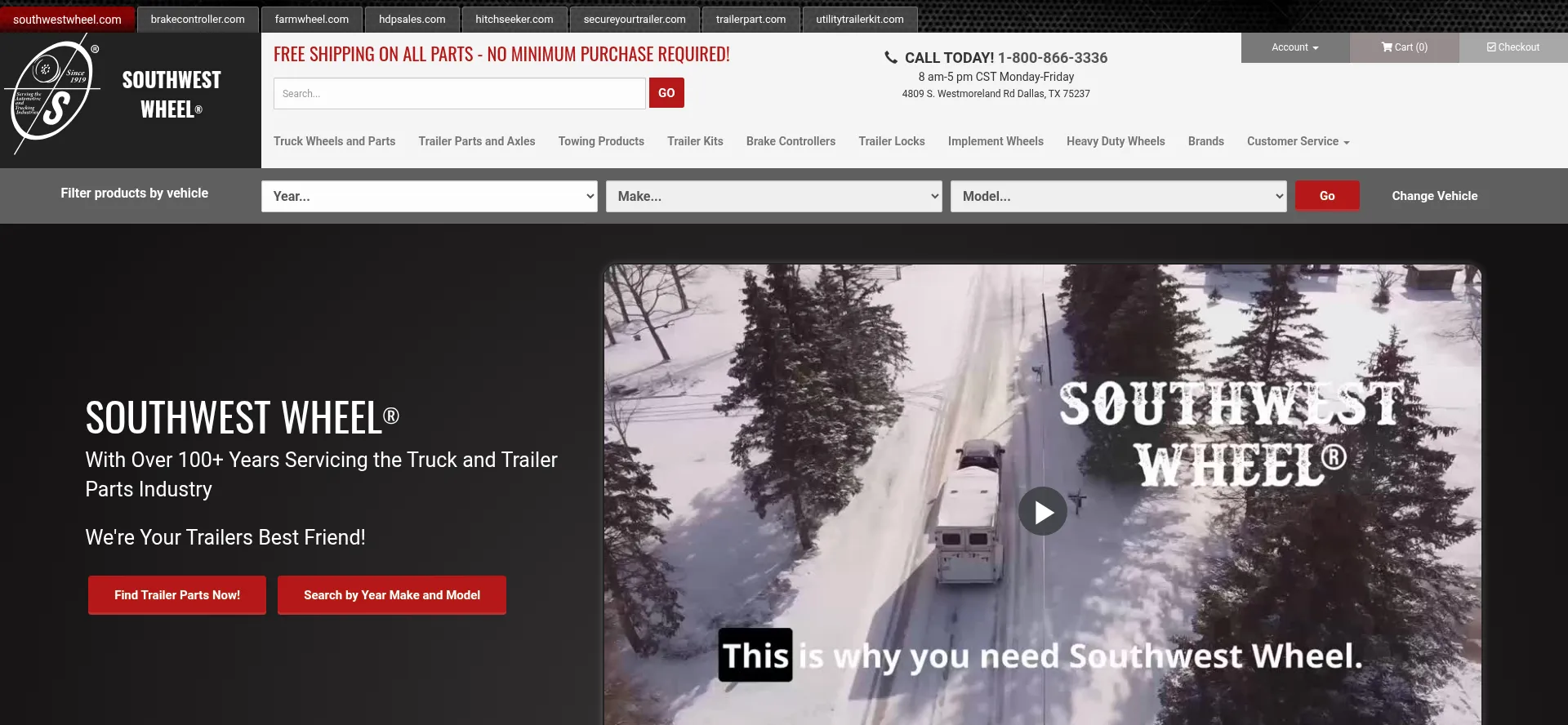Viewport: 1568px width, 725px height.
Task: Open Brands menu
Action: [x=1206, y=141]
